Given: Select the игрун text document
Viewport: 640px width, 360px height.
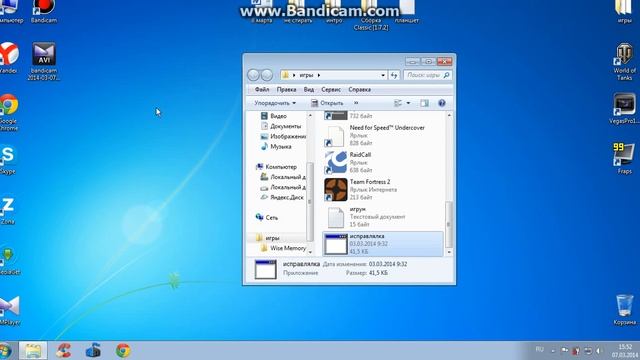Looking at the screenshot, I should 383,217.
